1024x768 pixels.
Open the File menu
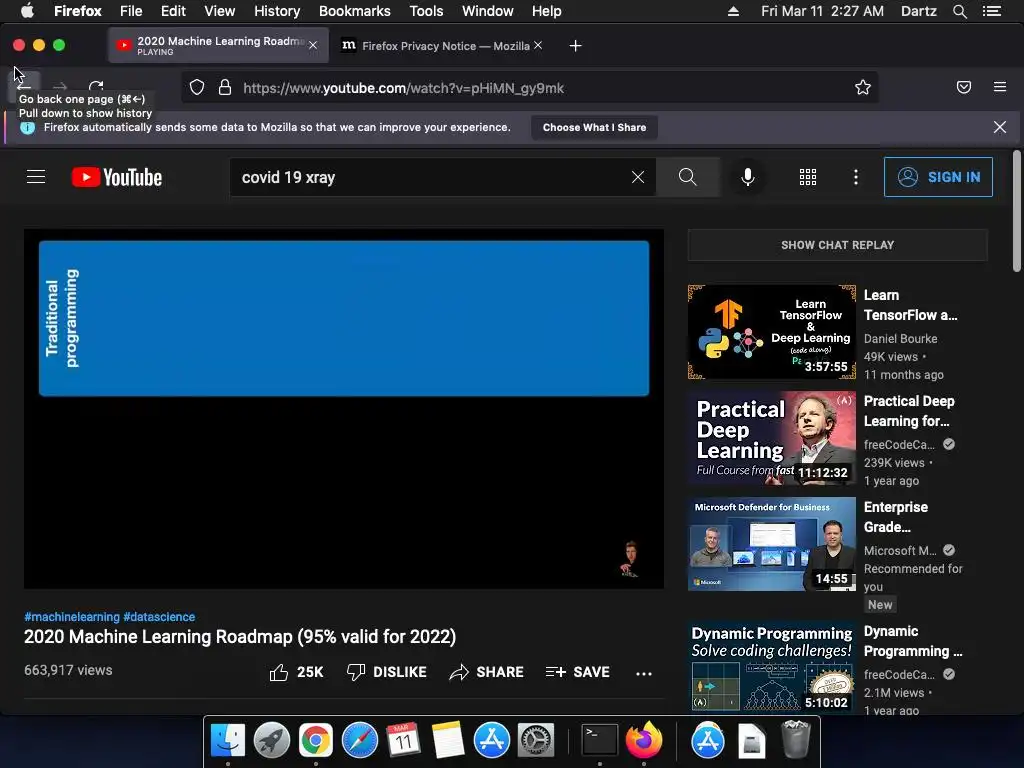point(131,11)
